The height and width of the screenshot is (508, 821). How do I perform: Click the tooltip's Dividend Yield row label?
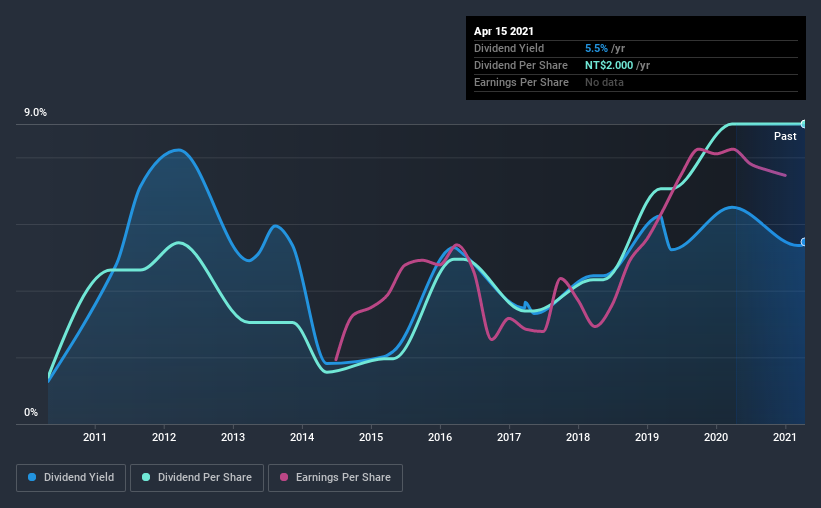(509, 48)
